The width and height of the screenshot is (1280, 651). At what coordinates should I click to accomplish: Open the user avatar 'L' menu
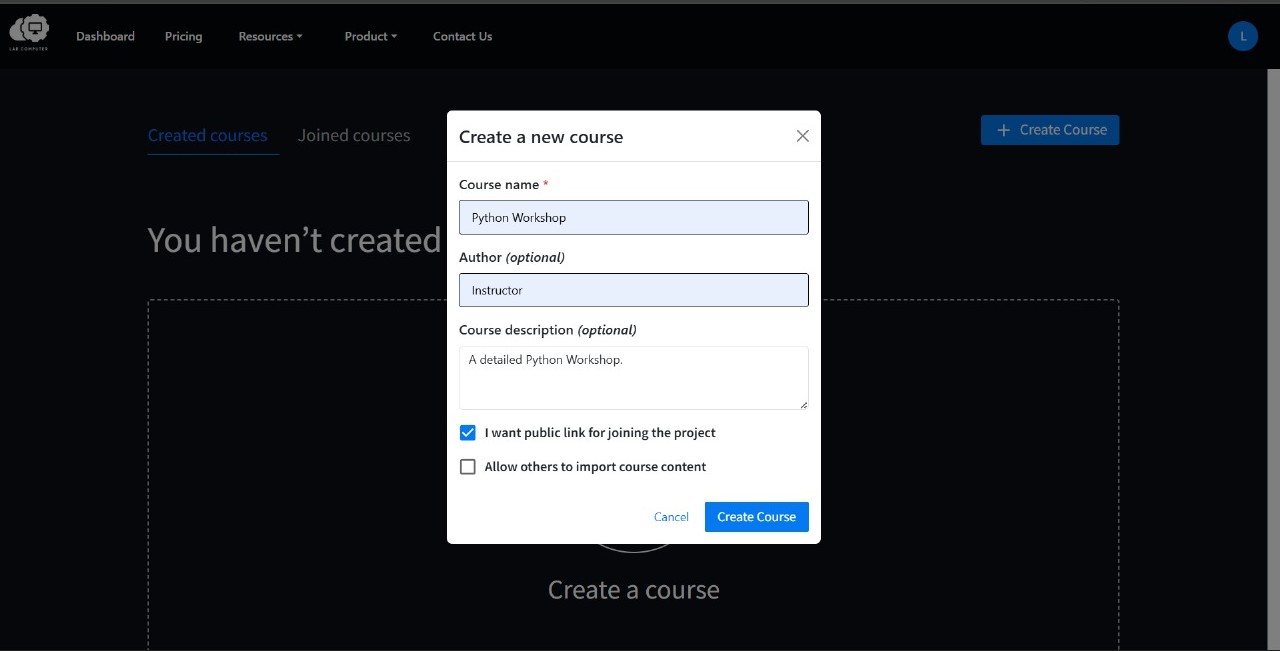[x=1243, y=36]
